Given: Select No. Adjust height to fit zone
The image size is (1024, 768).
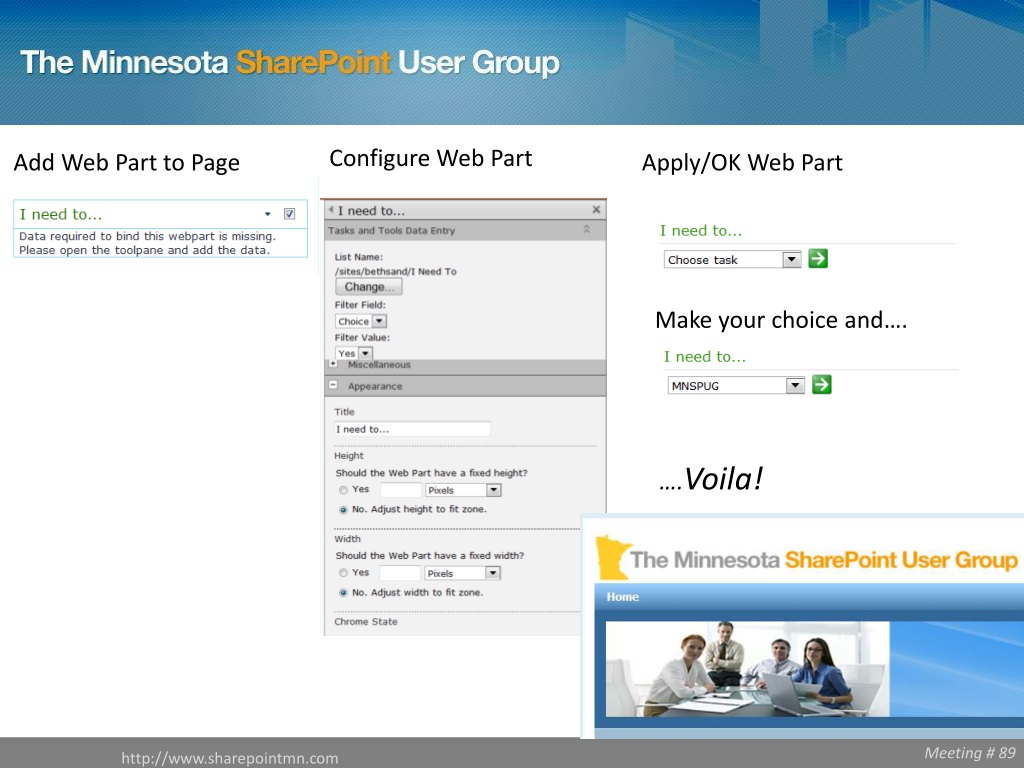Looking at the screenshot, I should (x=343, y=510).
